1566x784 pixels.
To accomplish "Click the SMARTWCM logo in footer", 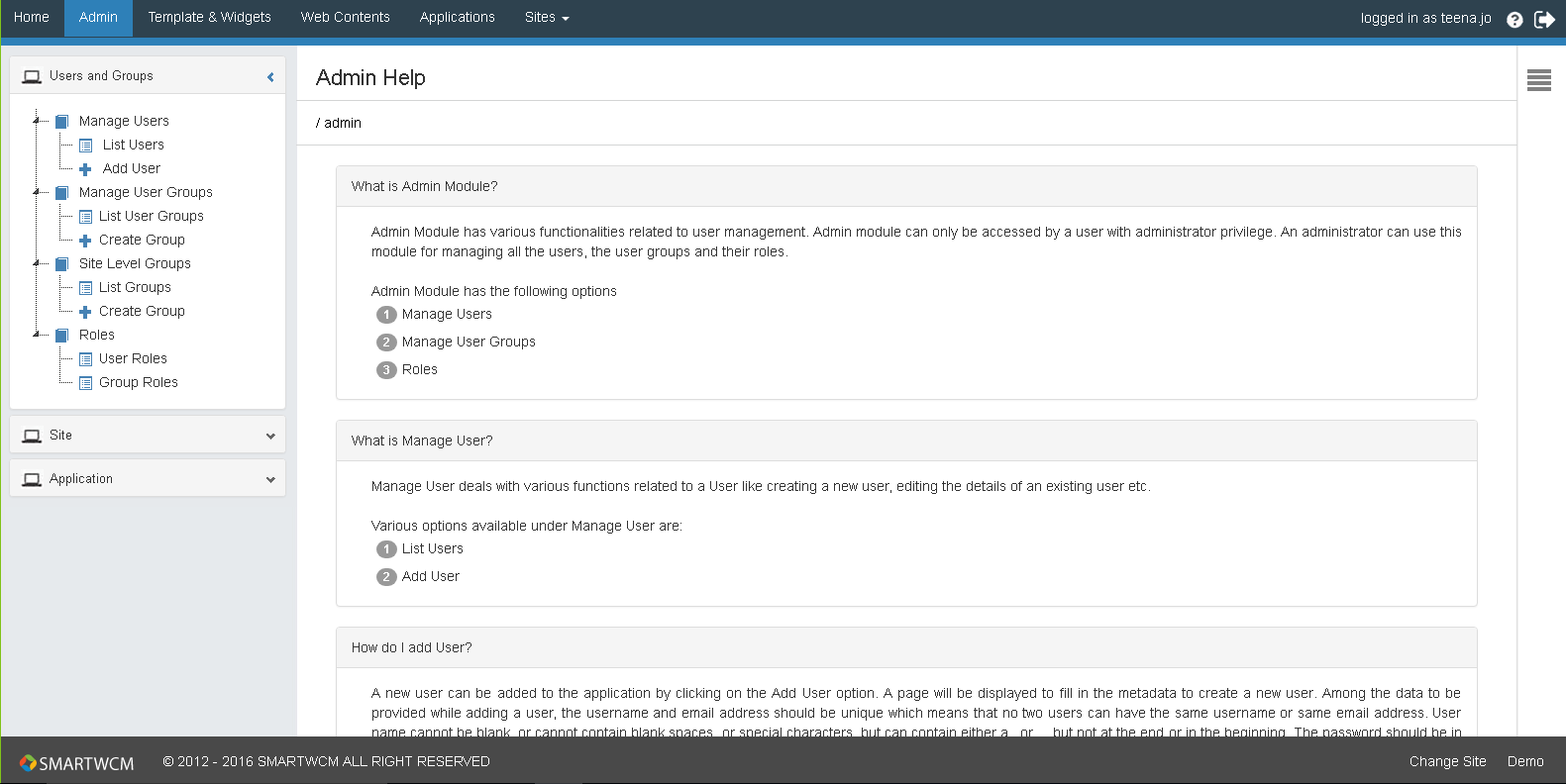I will [x=76, y=763].
